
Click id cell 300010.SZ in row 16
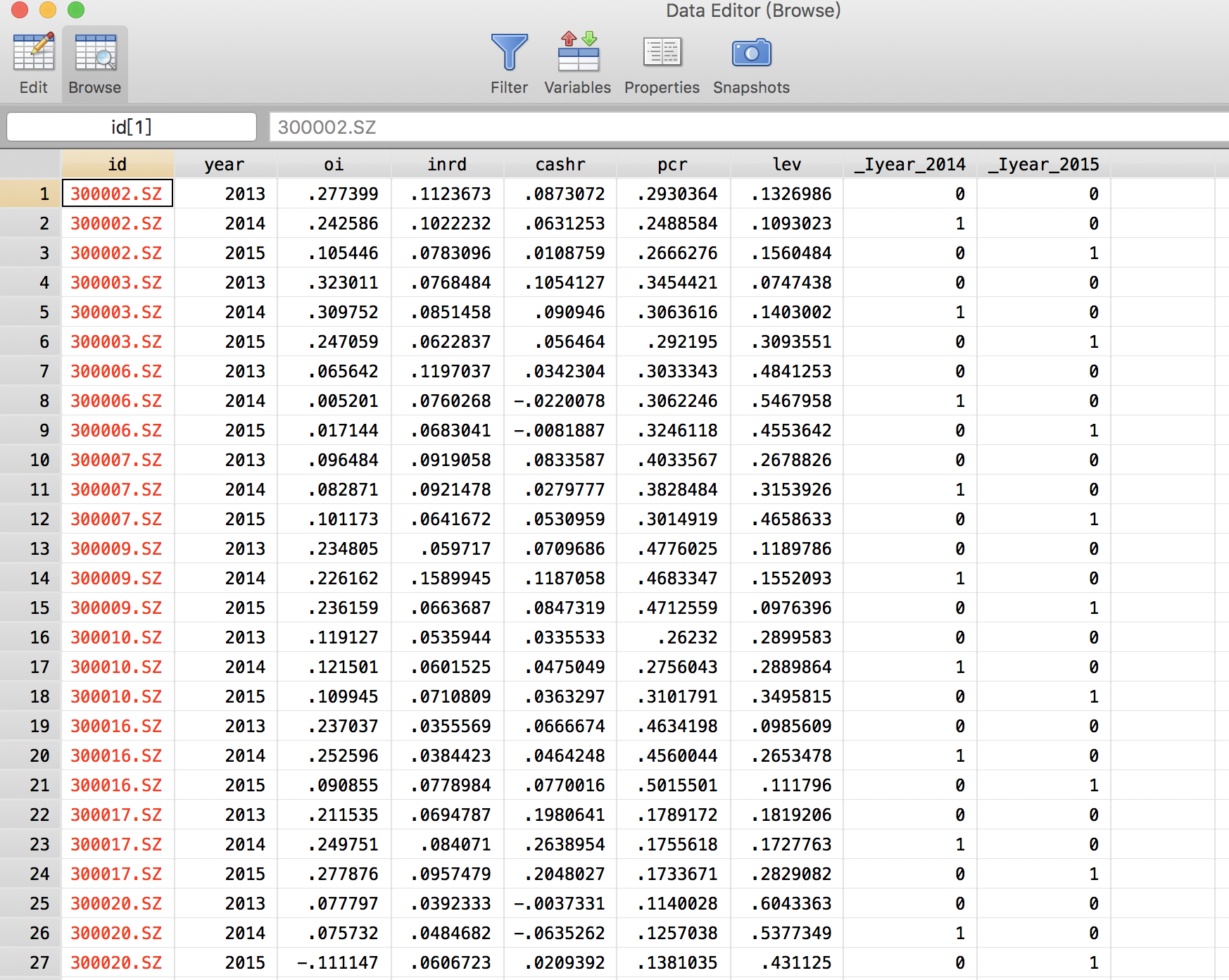(117, 637)
